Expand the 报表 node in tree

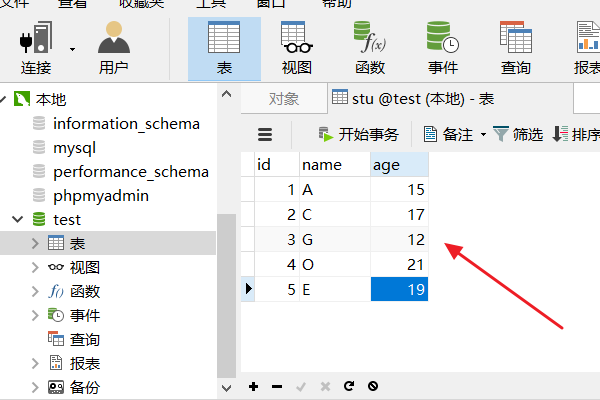point(35,363)
